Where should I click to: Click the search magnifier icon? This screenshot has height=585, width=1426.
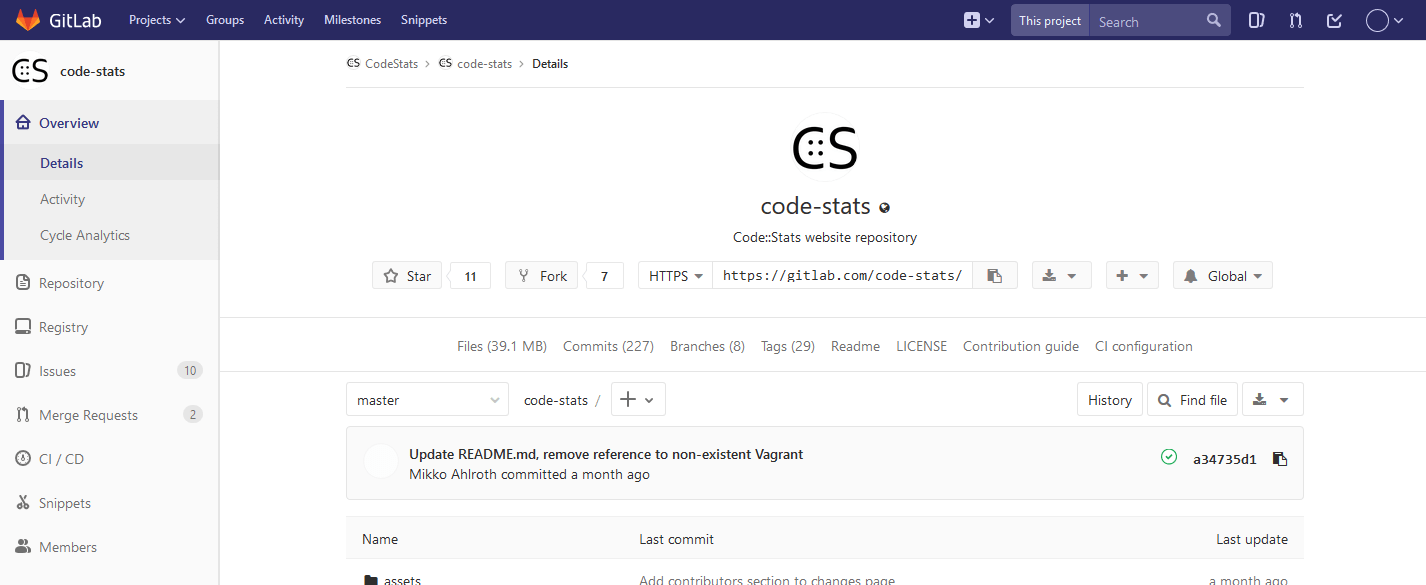click(x=1214, y=20)
